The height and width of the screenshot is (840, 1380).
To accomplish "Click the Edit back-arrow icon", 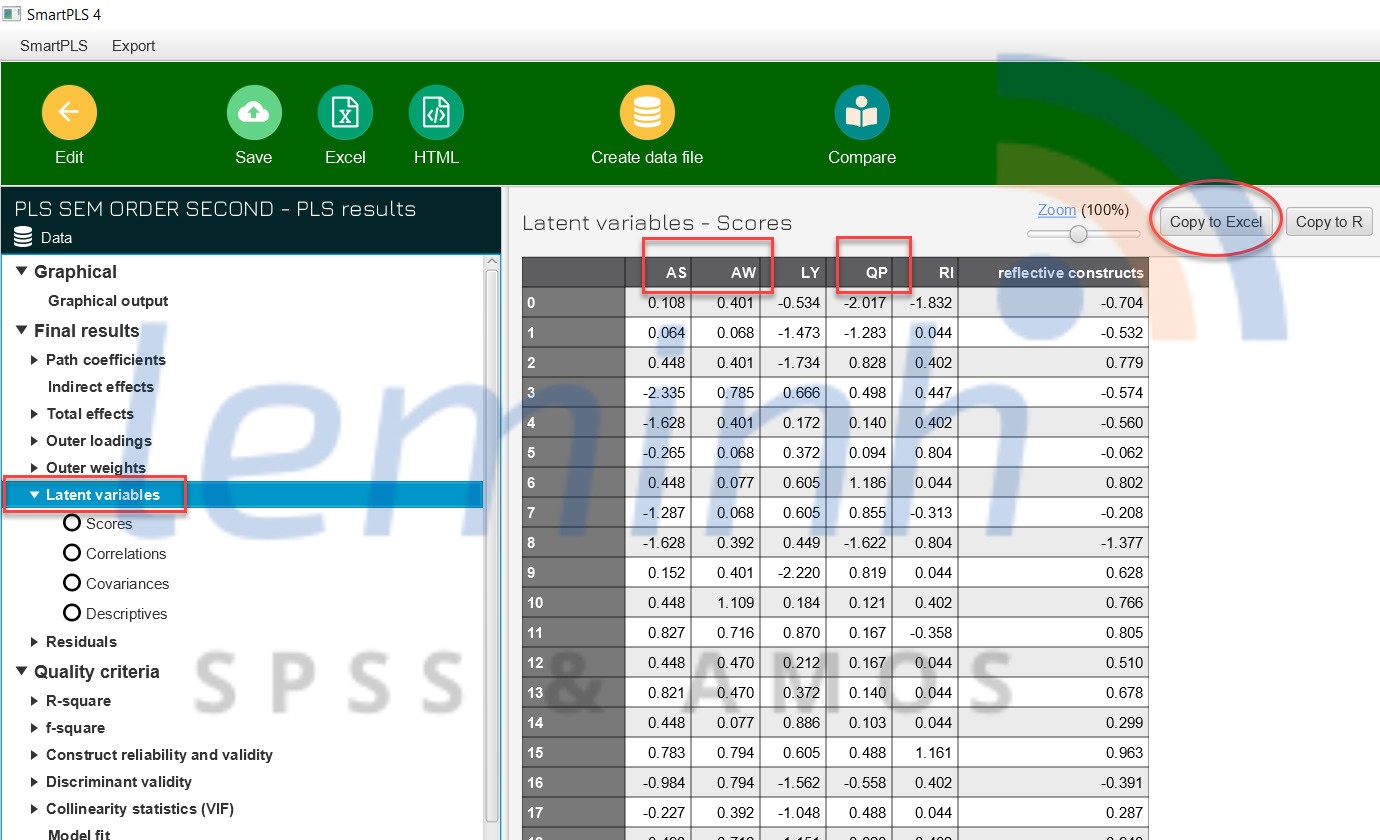I will point(69,113).
